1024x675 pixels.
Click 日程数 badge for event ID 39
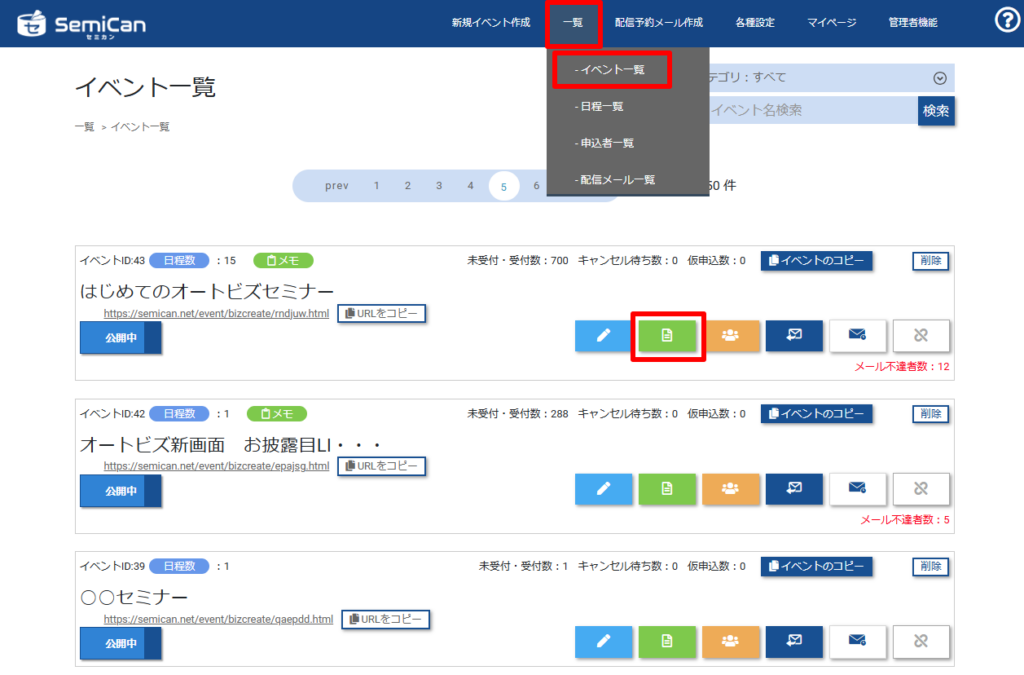pos(179,567)
